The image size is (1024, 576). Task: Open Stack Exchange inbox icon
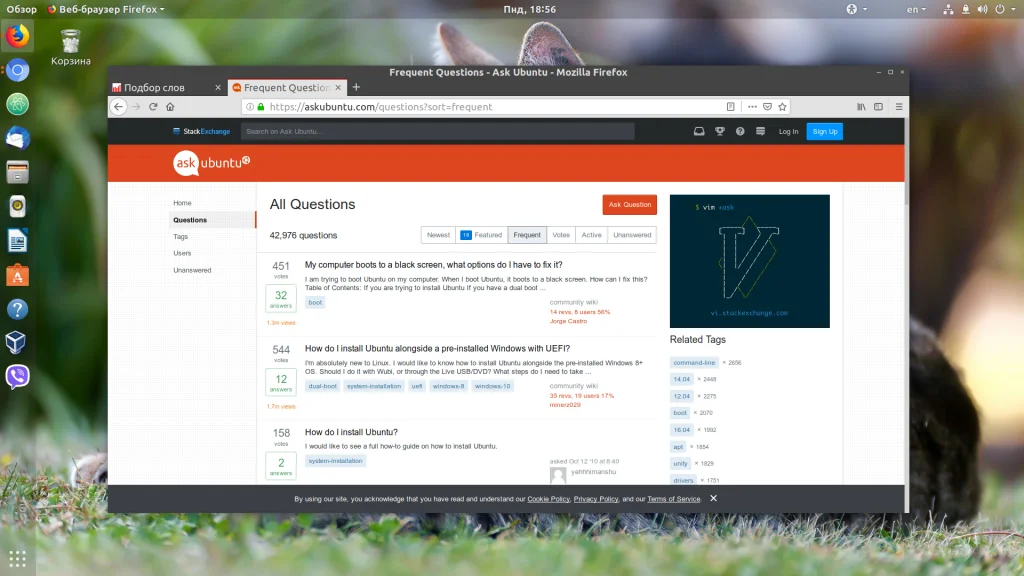pos(699,131)
